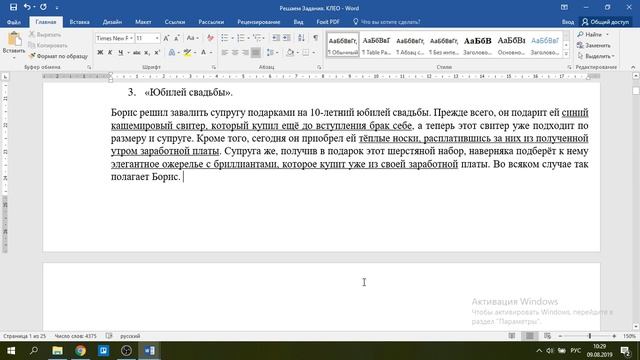This screenshot has height=360, width=640.
Task: Apply text effects with the glowing A icon
Action: [172, 52]
